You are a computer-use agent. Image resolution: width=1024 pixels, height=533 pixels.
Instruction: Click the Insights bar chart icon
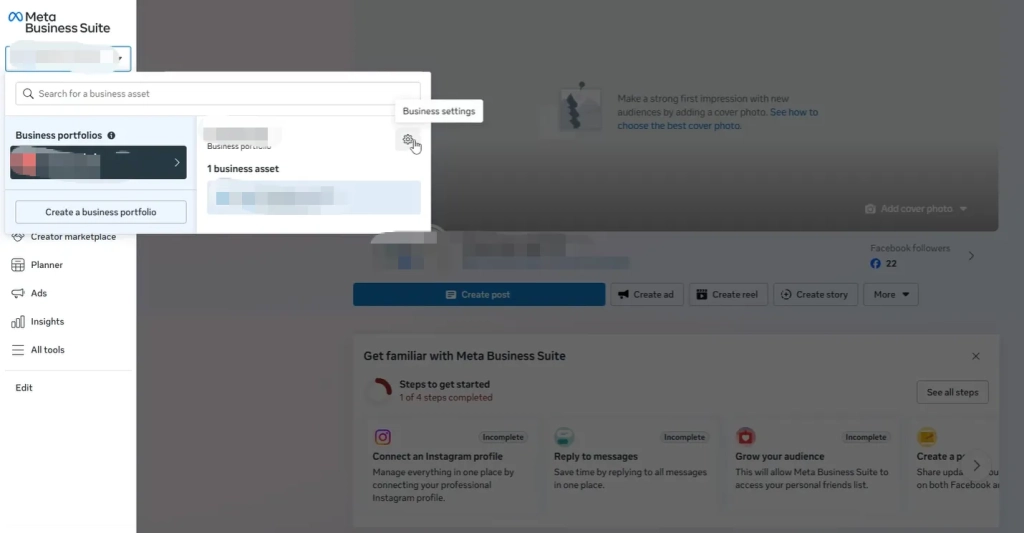[18, 321]
